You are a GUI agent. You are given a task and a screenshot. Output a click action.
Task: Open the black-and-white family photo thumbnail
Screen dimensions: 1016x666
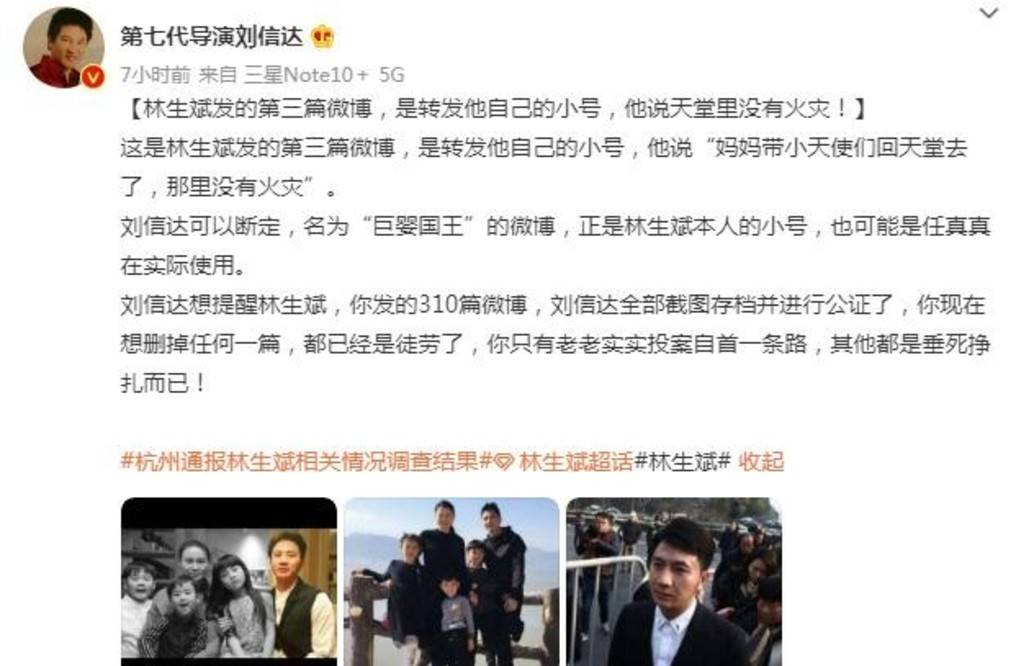pyautogui.click(x=229, y=581)
